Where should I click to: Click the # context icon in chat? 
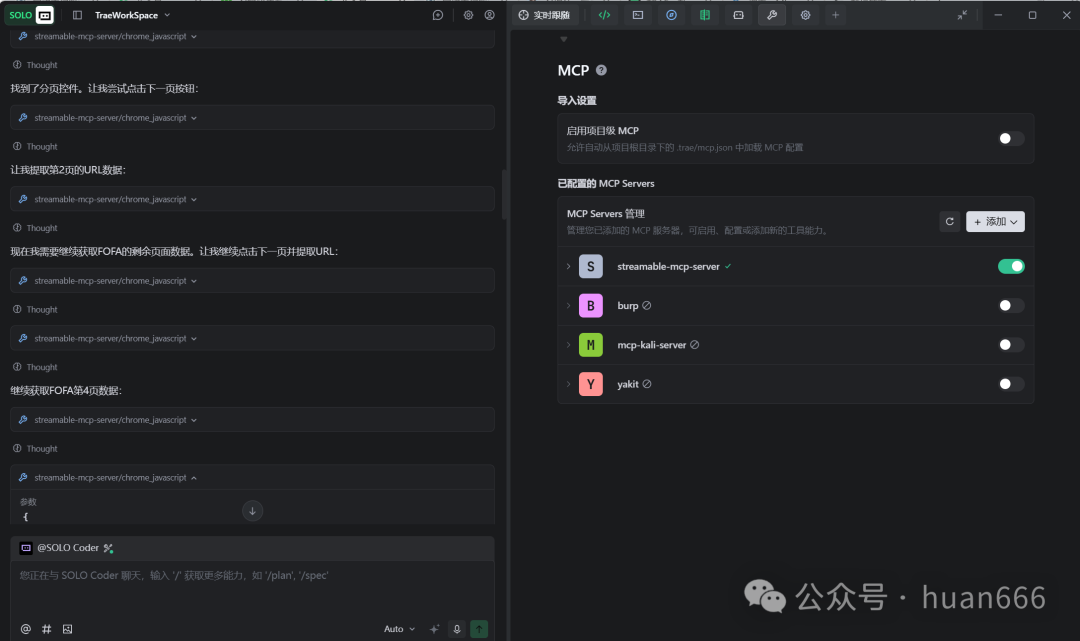tap(47, 629)
